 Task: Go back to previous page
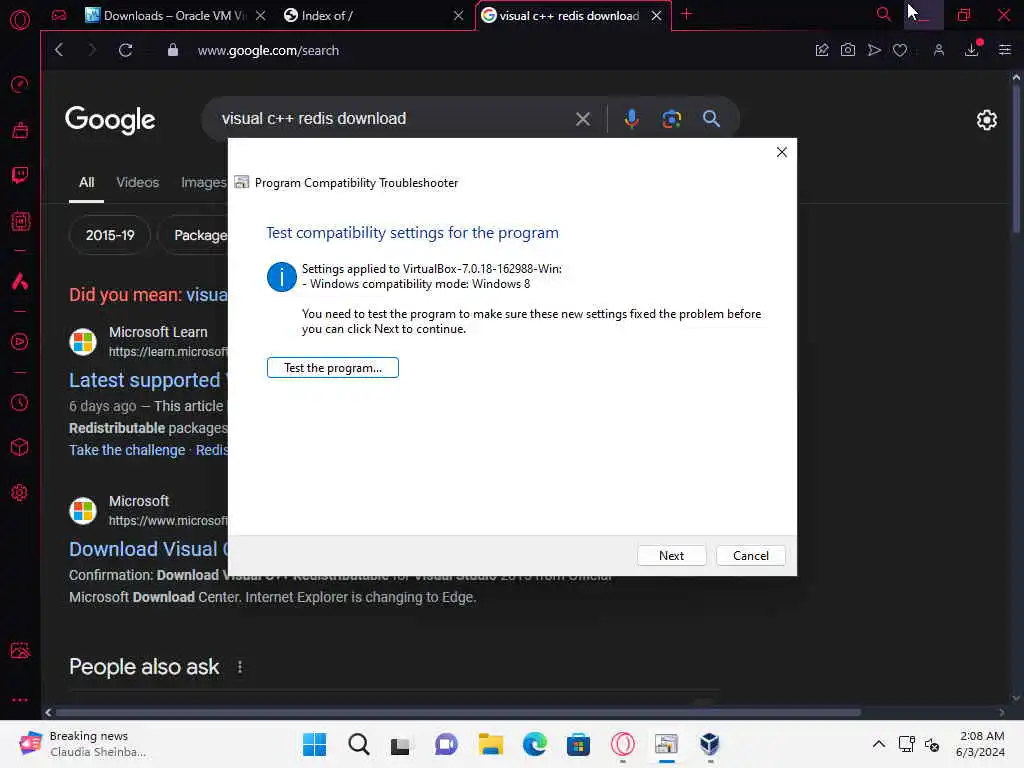[59, 50]
